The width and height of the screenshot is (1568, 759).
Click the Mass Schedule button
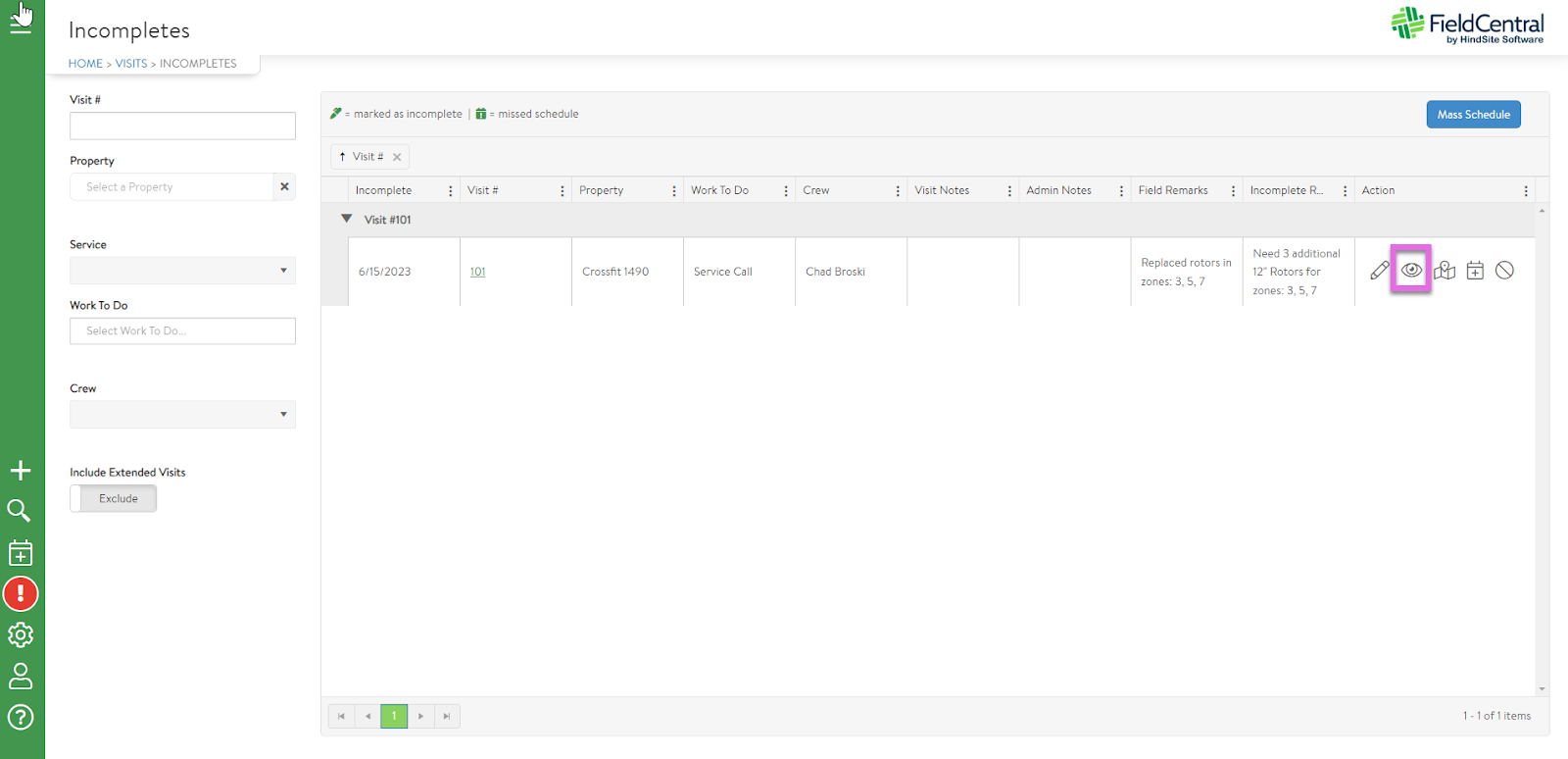[1473, 115]
